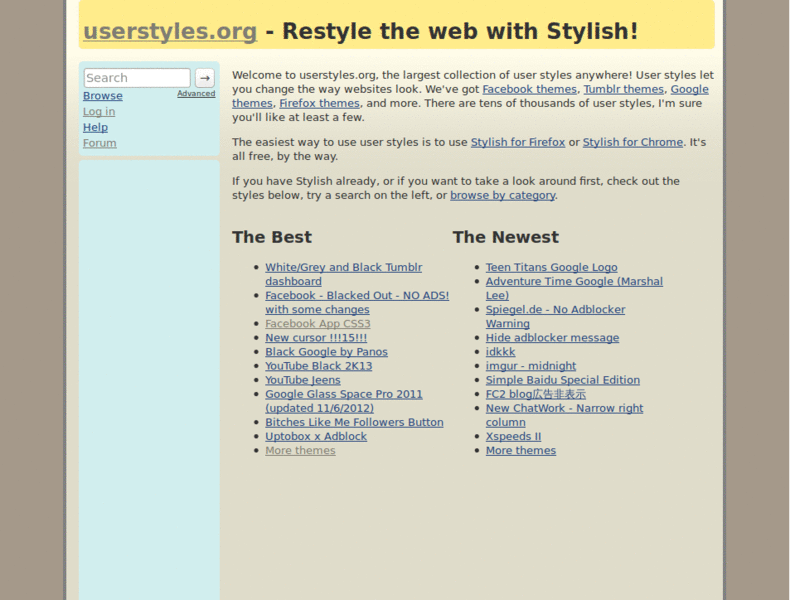Open the imgur - midnight style
Viewport: 800px width, 600px height.
[x=531, y=366]
